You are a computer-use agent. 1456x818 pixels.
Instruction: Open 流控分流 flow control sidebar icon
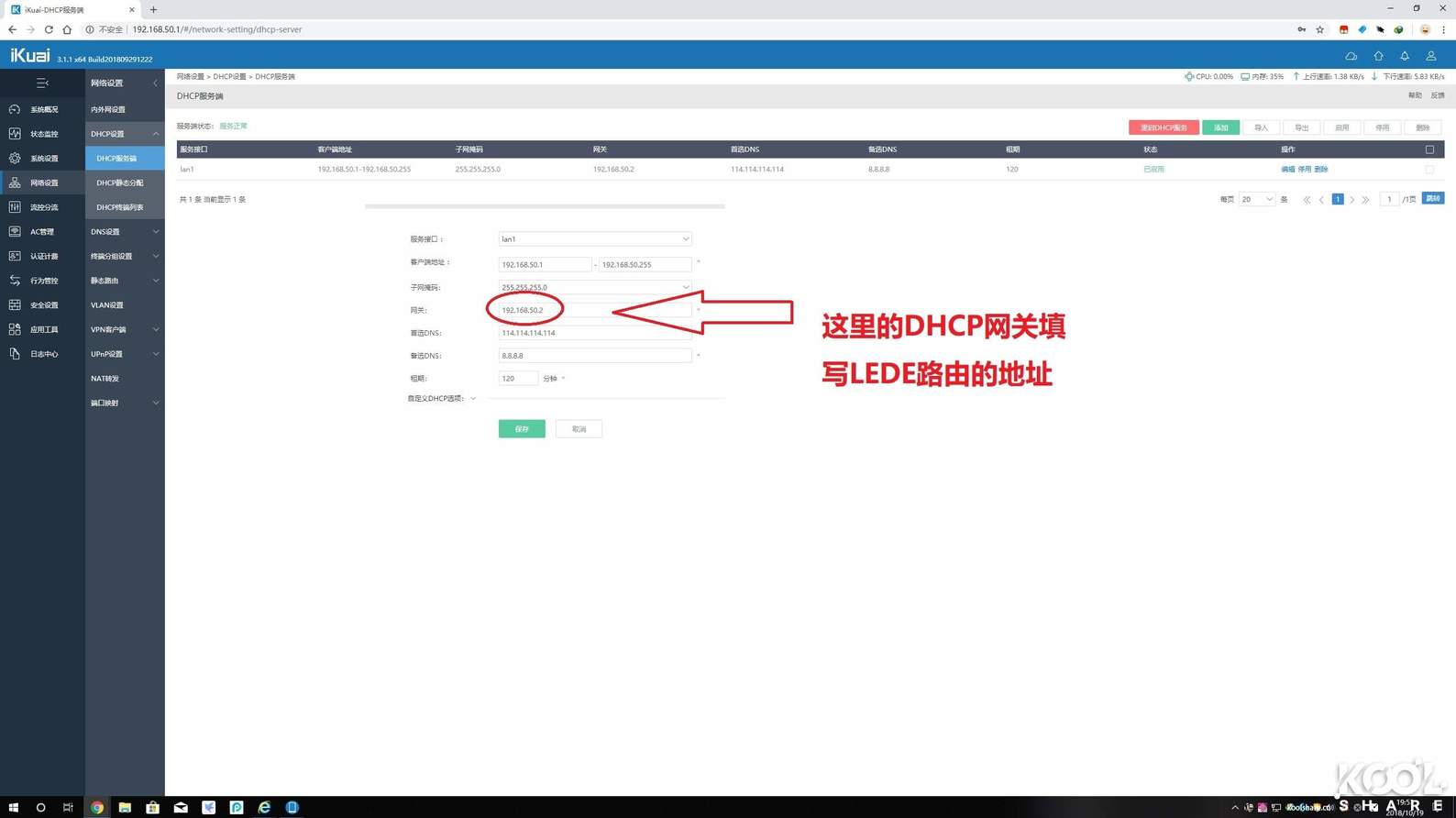click(x=15, y=207)
